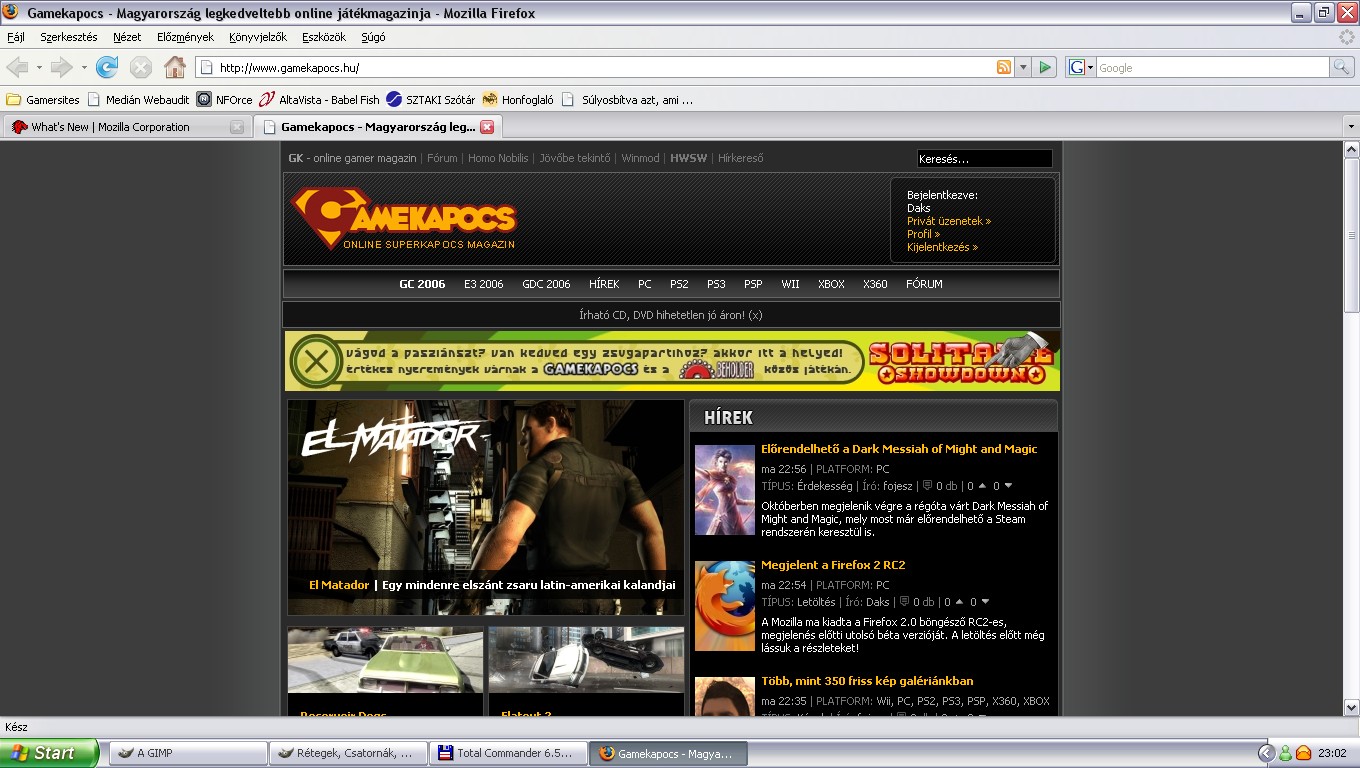
Task: Open the GC 2006 navigation item
Action: coord(422,284)
